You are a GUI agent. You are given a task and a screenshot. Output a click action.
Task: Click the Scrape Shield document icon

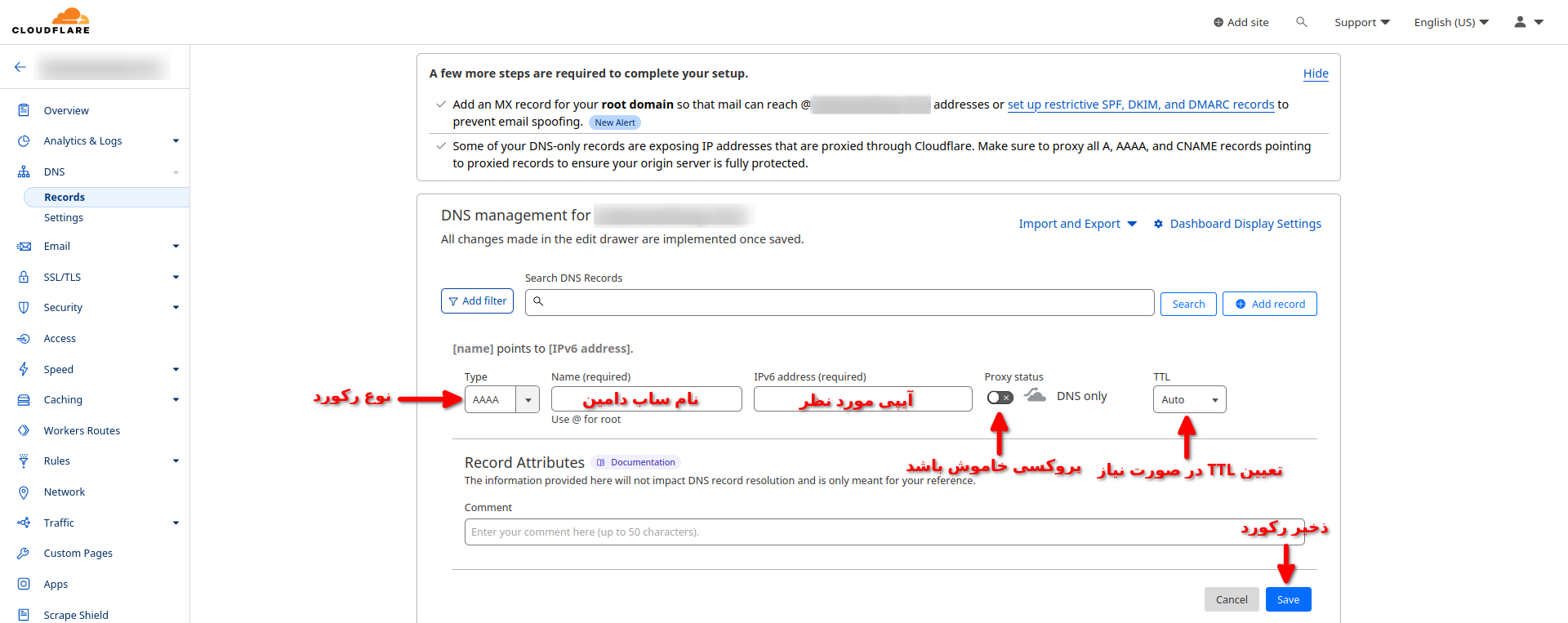(24, 615)
